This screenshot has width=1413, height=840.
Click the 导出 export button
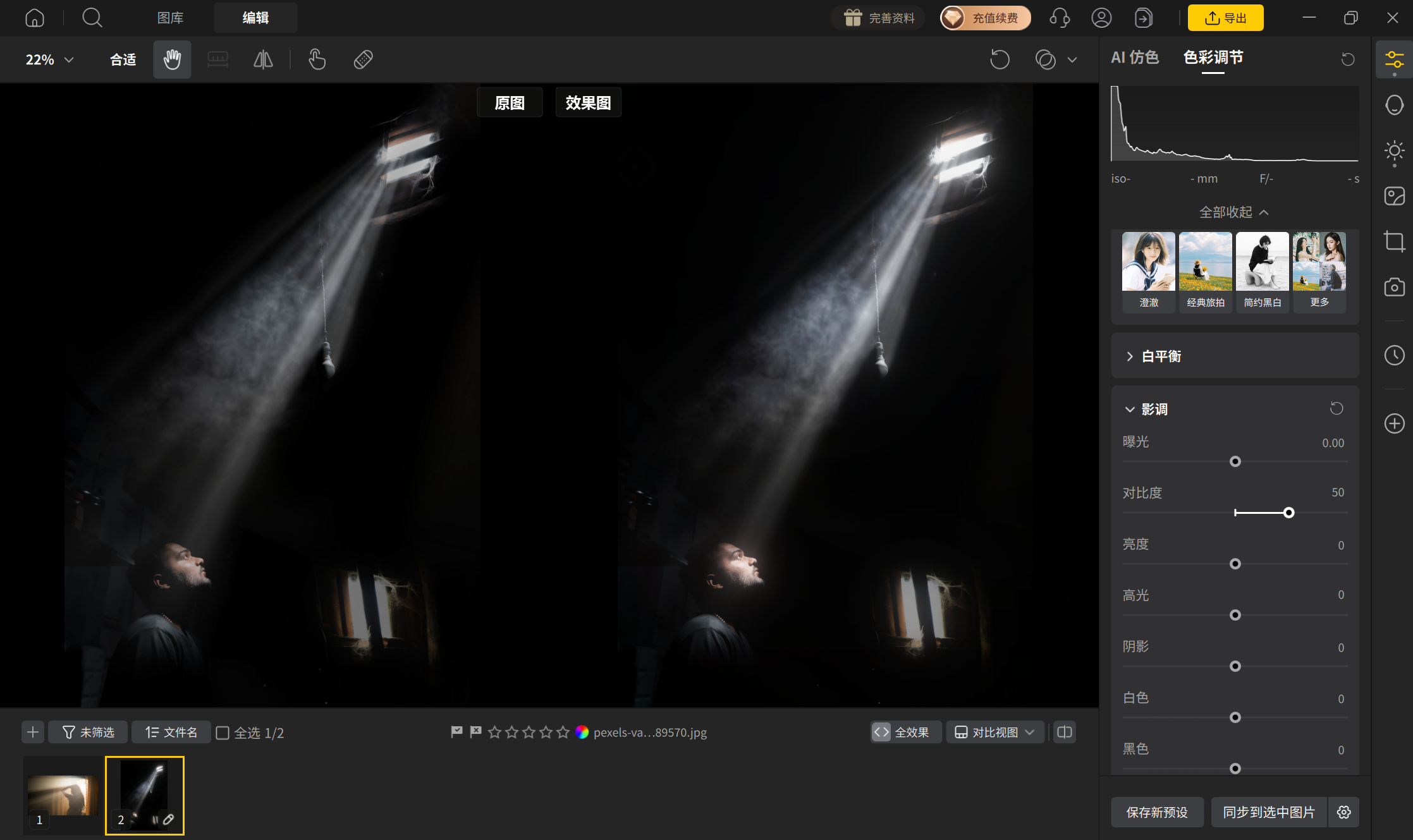(1225, 18)
